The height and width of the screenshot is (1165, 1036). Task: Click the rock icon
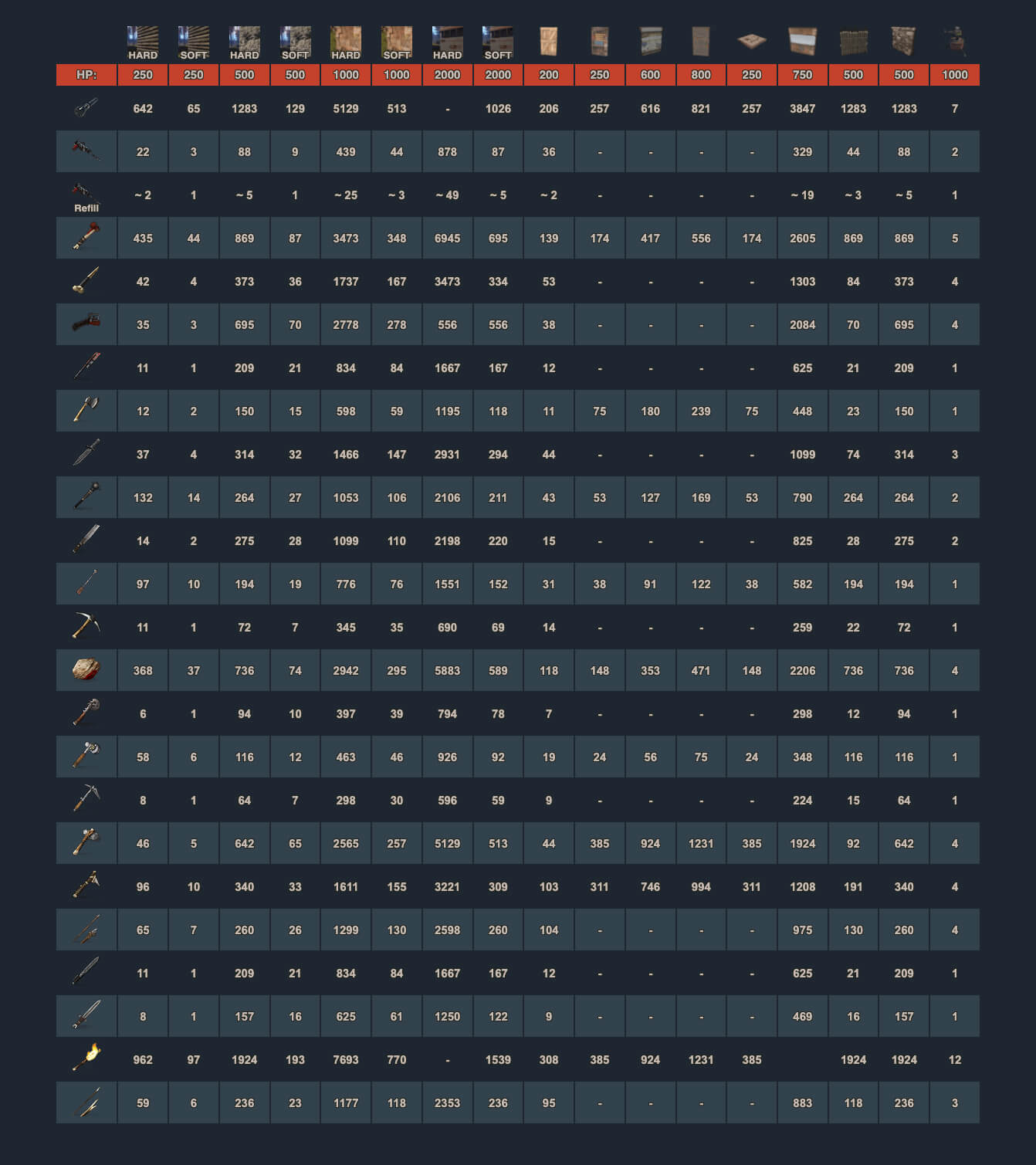point(86,669)
